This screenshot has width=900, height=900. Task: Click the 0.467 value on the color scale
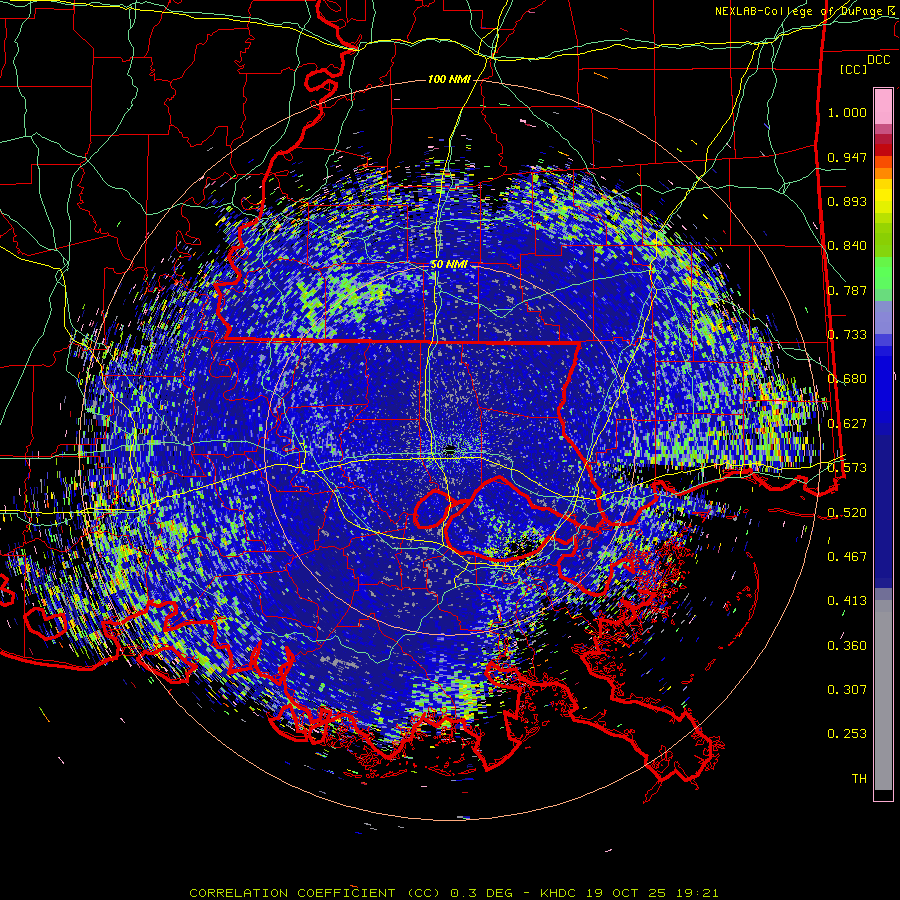coord(847,557)
